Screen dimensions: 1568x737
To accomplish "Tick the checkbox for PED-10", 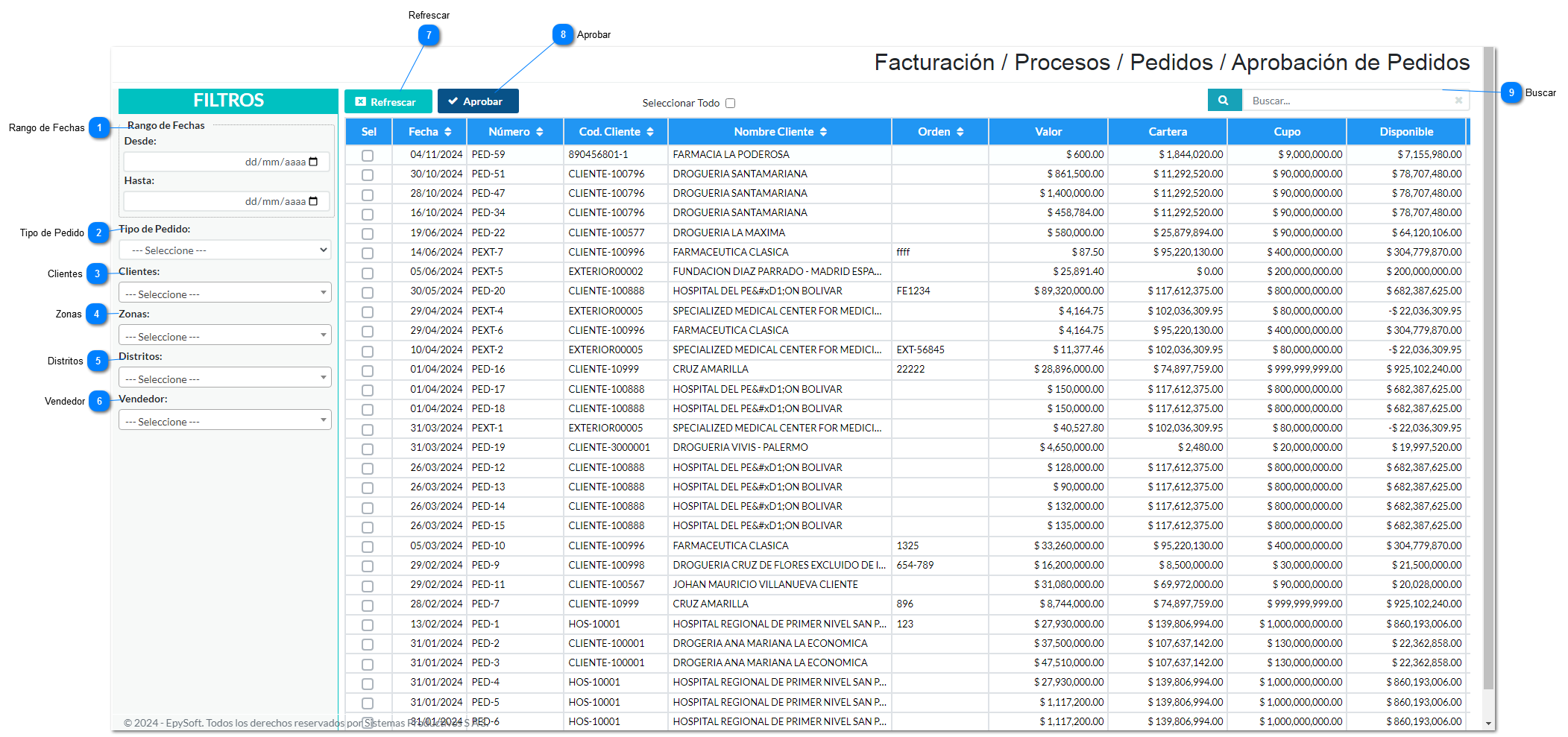I will coord(368,546).
